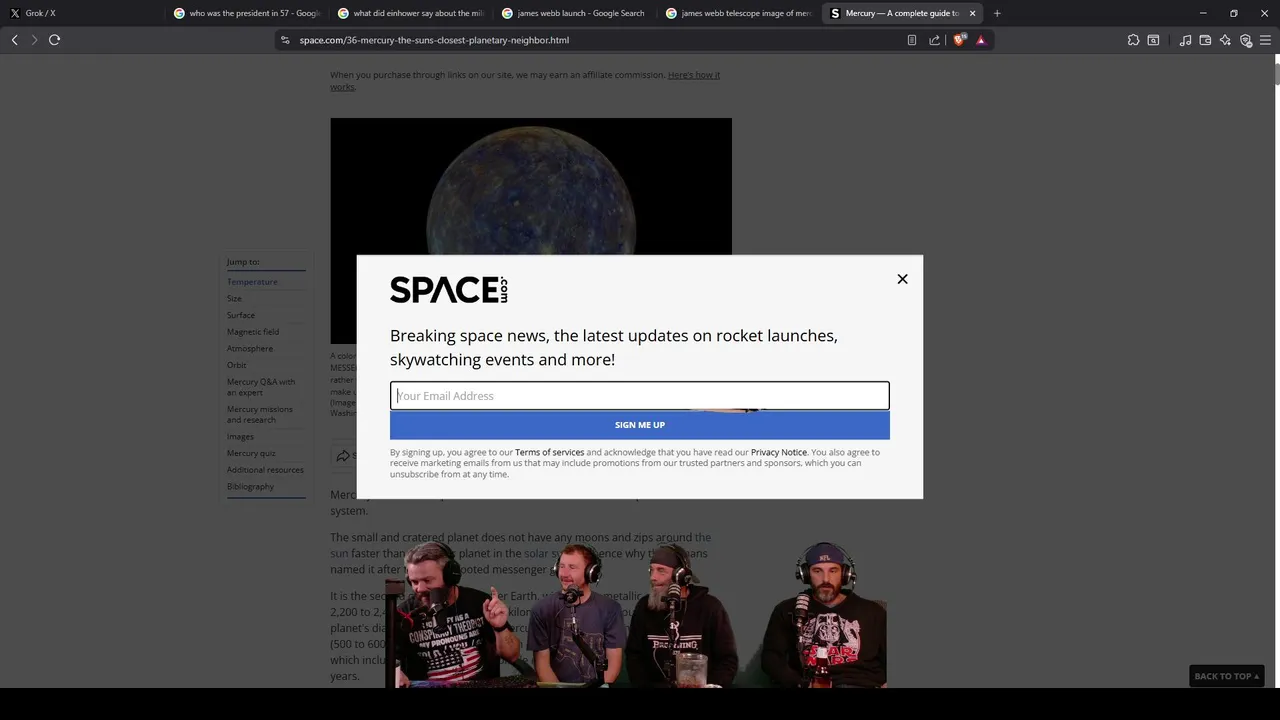Image resolution: width=1280 pixels, height=720 pixels.
Task: Jump to Size section
Action: (234, 298)
